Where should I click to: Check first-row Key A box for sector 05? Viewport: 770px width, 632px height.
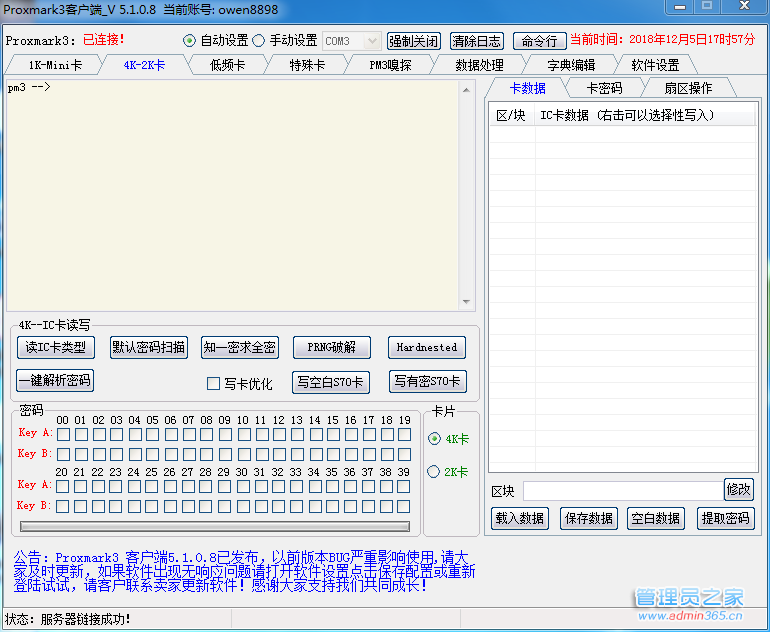[x=153, y=435]
